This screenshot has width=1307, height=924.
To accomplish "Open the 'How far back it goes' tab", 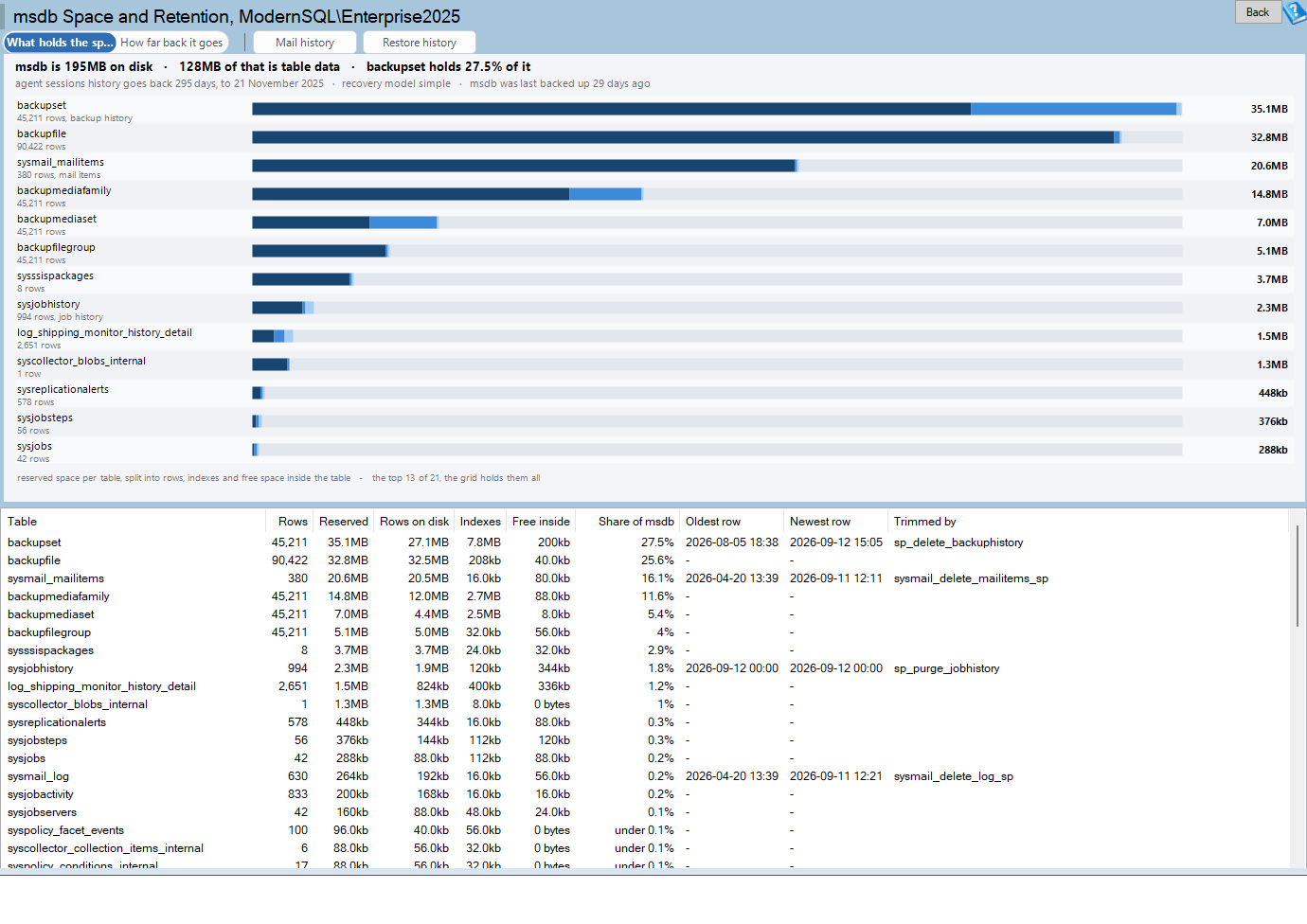I will 171,43.
